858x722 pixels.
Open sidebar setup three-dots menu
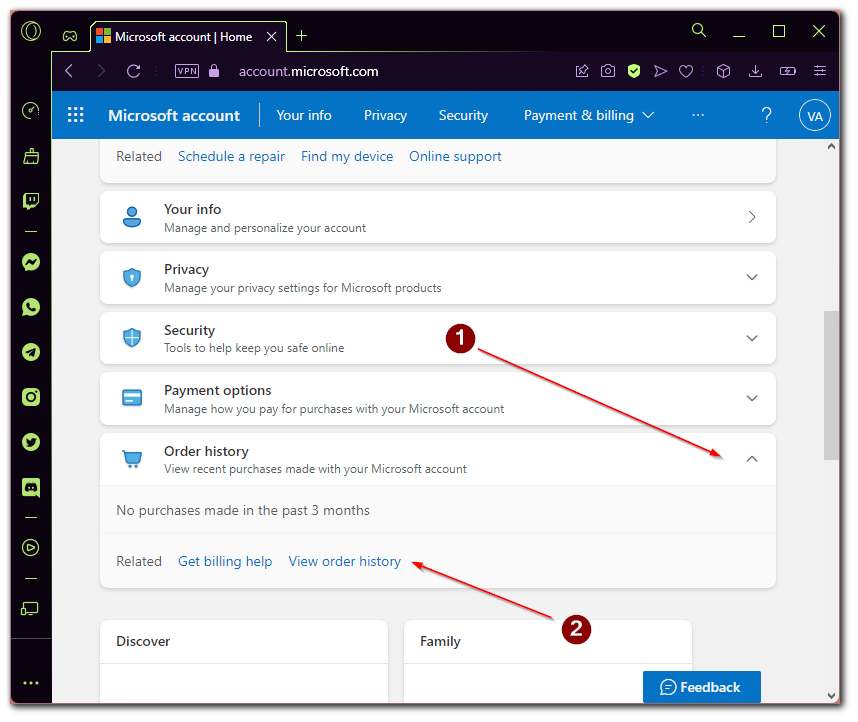point(31,683)
